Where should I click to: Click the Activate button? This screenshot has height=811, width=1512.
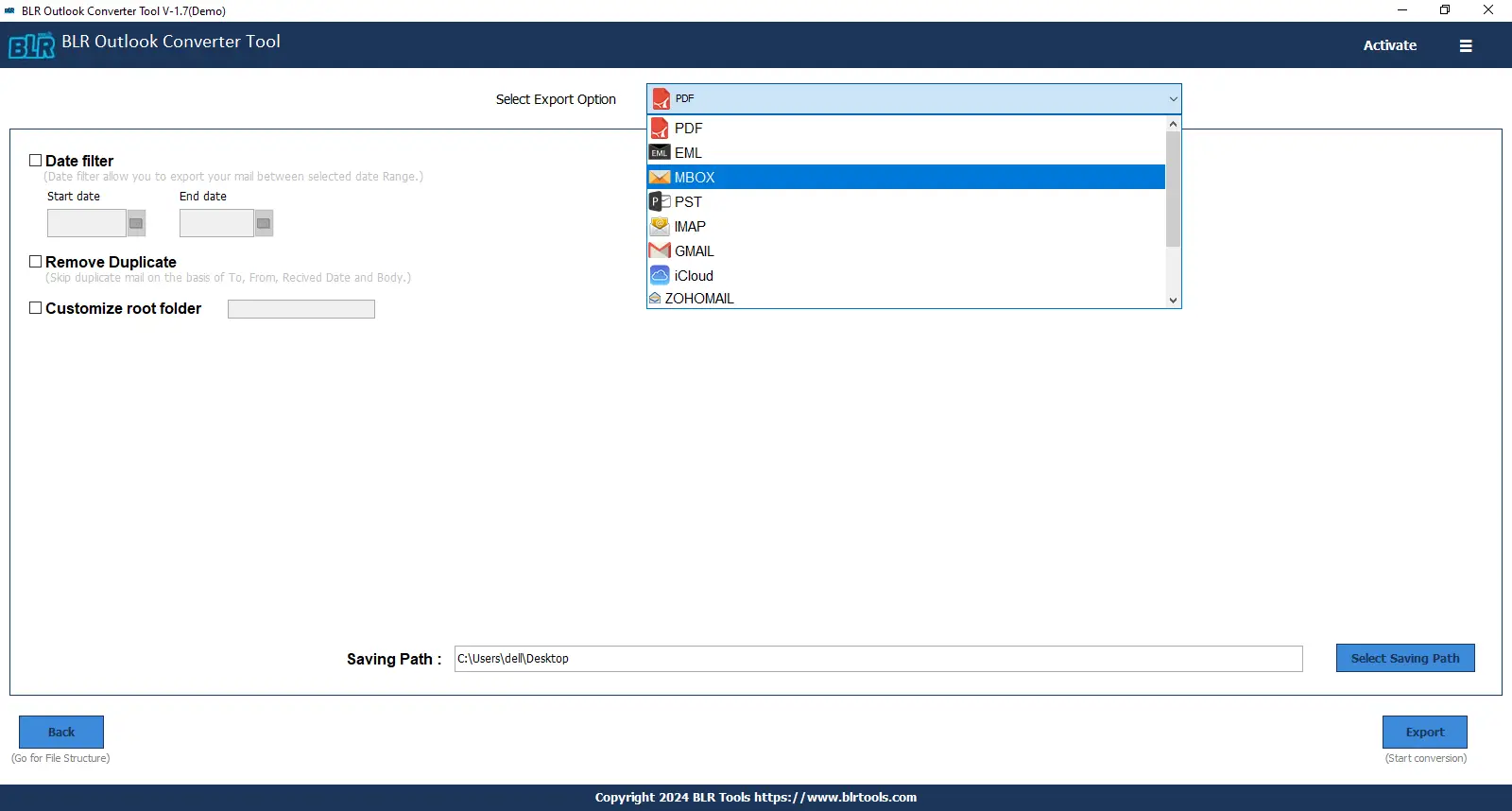[1389, 45]
